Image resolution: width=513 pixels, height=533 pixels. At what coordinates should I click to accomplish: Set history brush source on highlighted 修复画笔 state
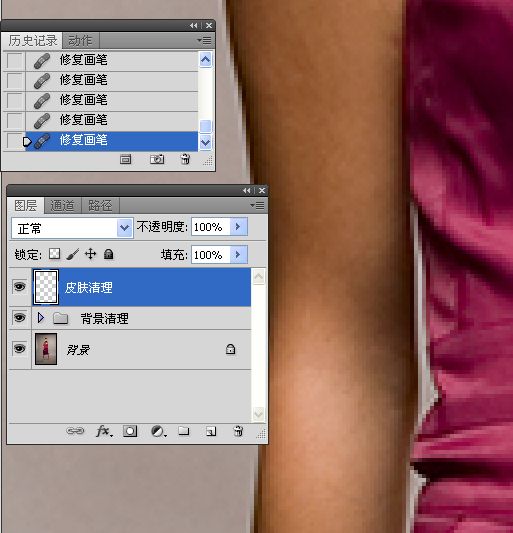(15, 141)
